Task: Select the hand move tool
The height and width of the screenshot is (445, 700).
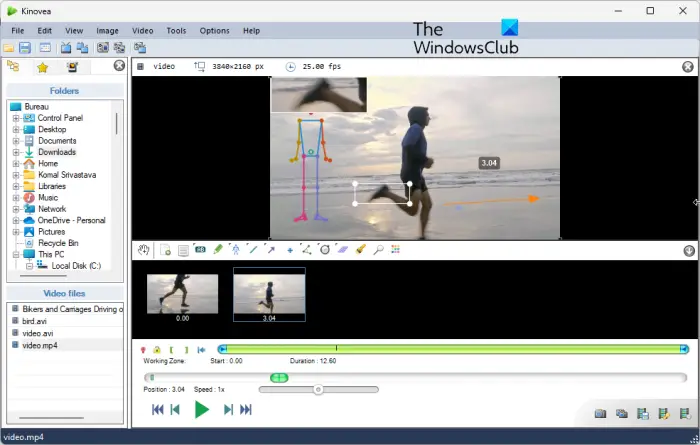Action: [x=143, y=249]
